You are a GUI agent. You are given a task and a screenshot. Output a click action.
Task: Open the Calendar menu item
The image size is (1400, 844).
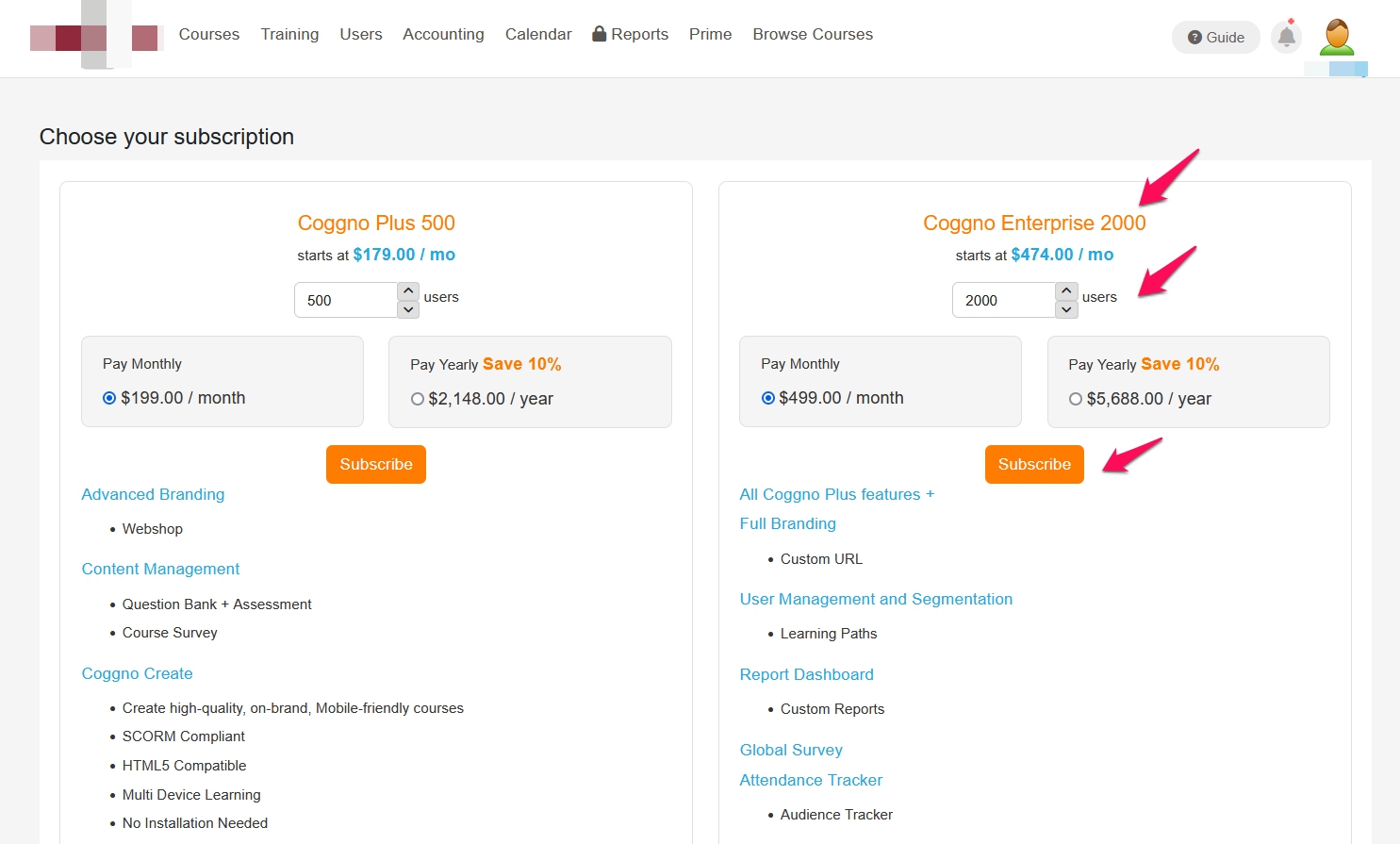coord(538,34)
